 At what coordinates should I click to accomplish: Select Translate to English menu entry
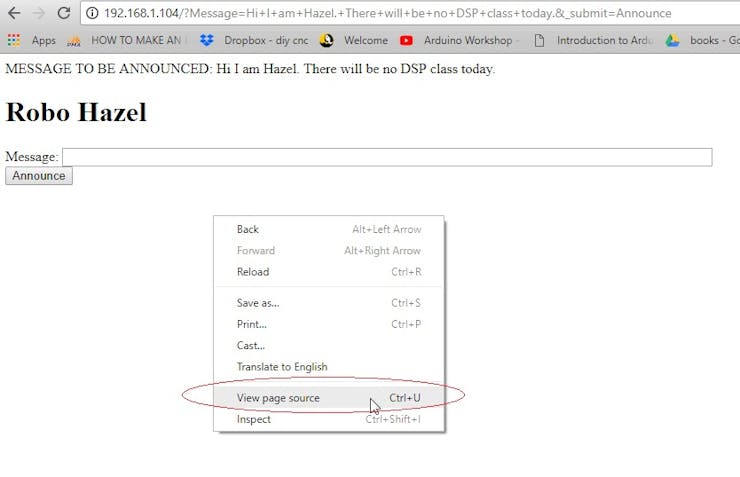329,367
